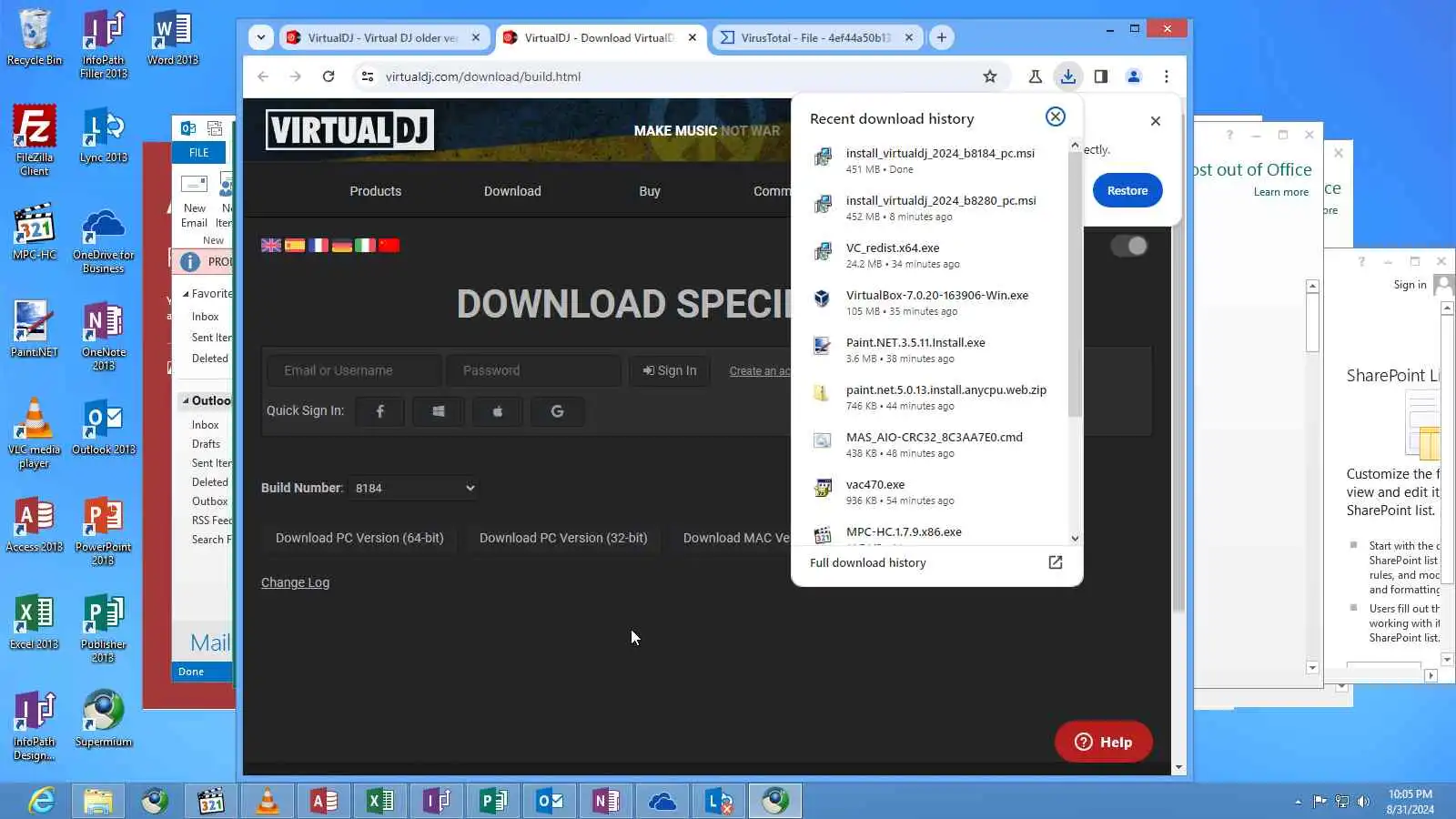This screenshot has height=819, width=1456.
Task: Open the Paint.NET desktop icon
Action: [35, 328]
